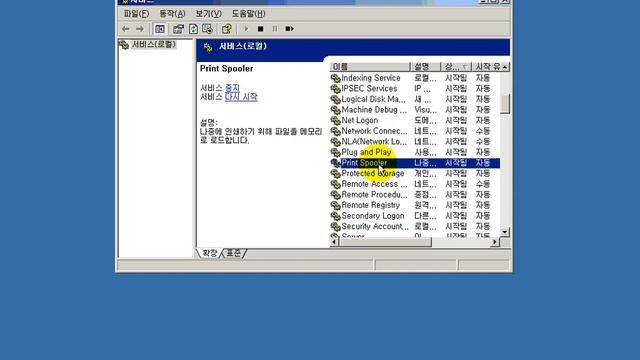
Task: Click the Start Service play icon
Action: coord(246,29)
